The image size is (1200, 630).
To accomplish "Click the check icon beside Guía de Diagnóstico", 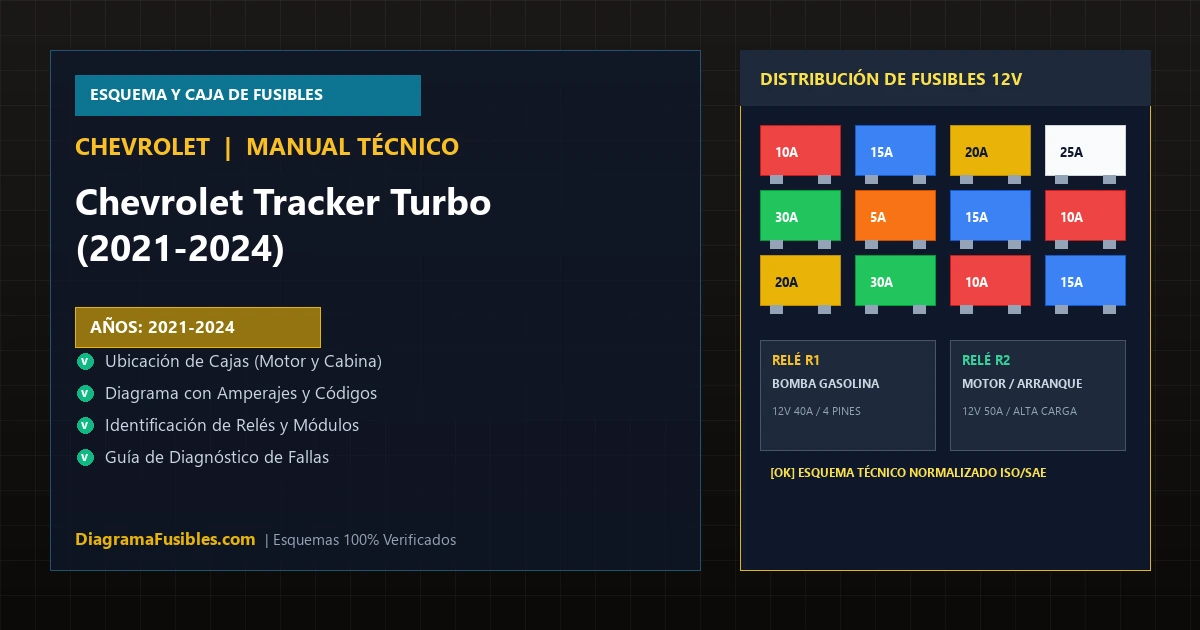I will click(85, 458).
